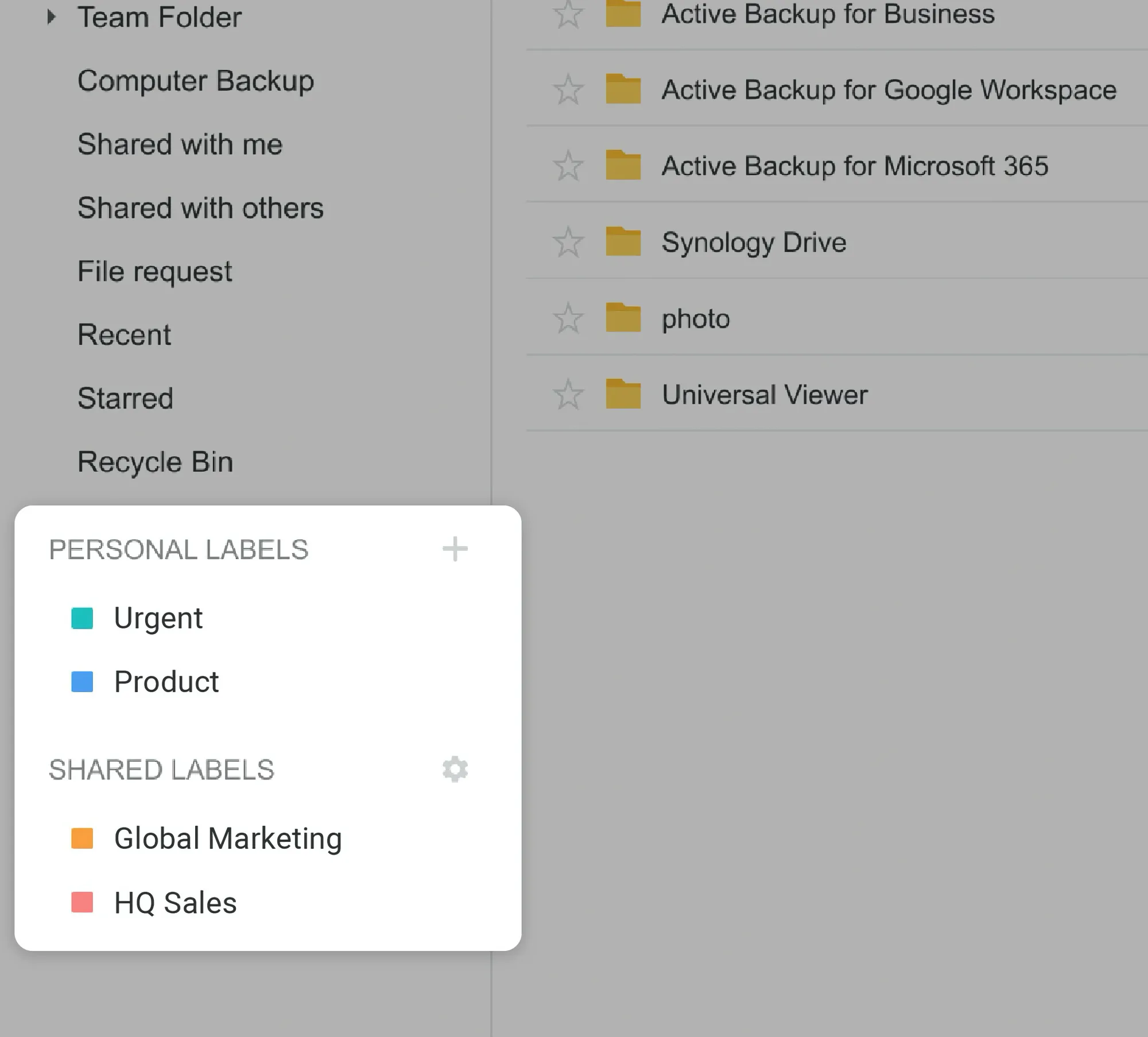Screen dimensions: 1148x1037
Task: Star the Active Backup for Google Workspace folder
Action: pos(568,90)
